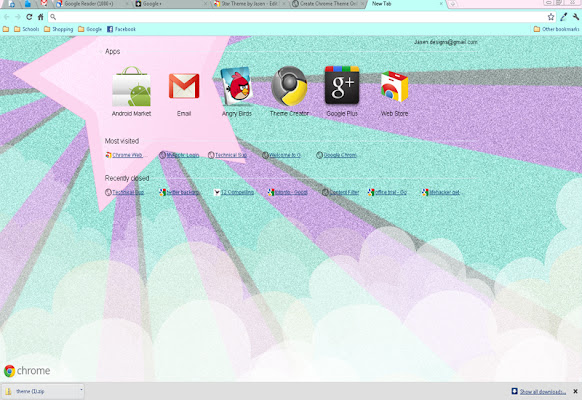Viewport: 582px width, 400px height.
Task: Go to the Home page
Action: [40, 17]
